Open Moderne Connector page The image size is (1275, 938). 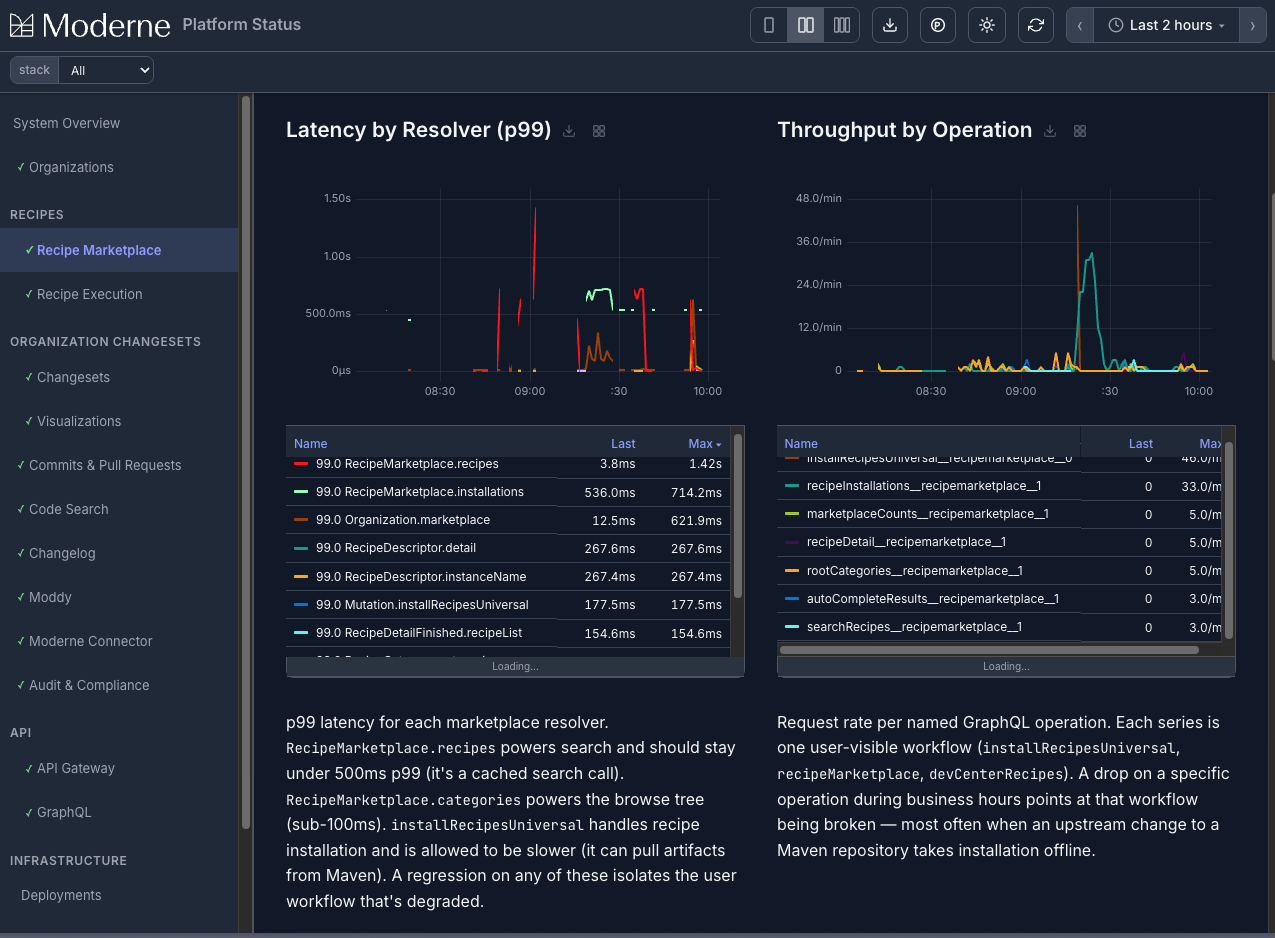pos(91,641)
